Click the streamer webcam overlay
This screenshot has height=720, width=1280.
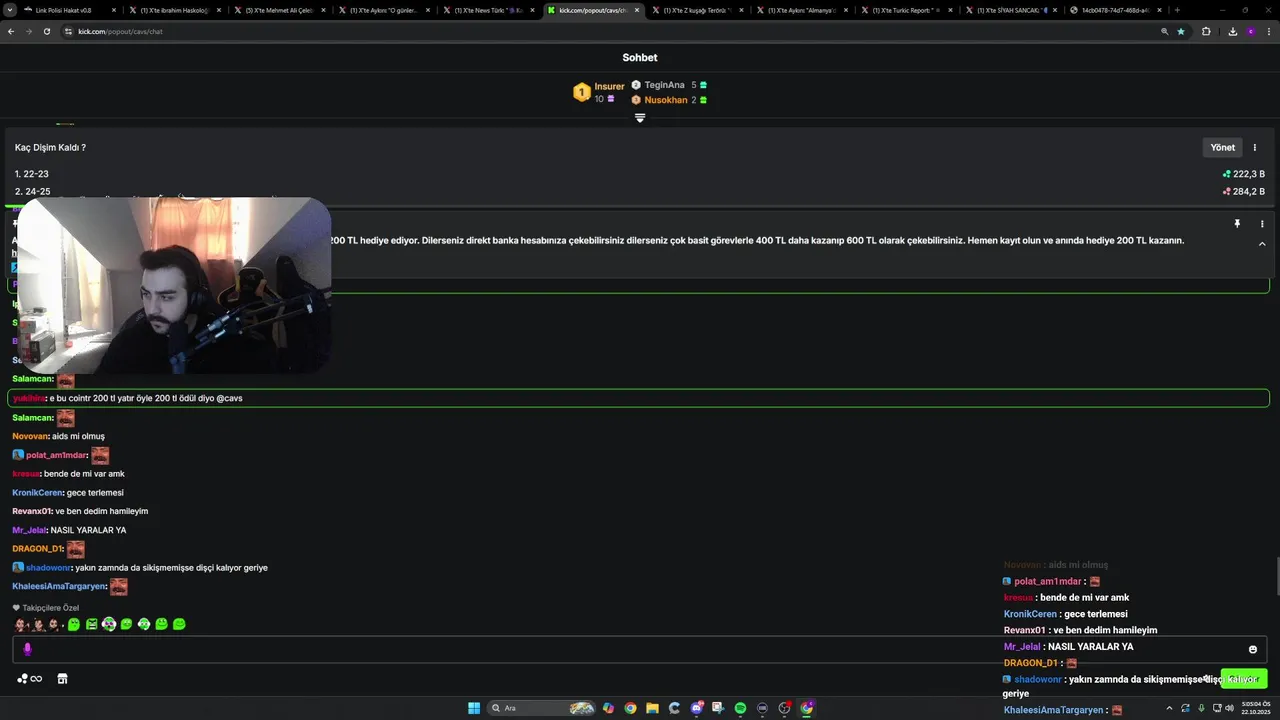click(174, 285)
